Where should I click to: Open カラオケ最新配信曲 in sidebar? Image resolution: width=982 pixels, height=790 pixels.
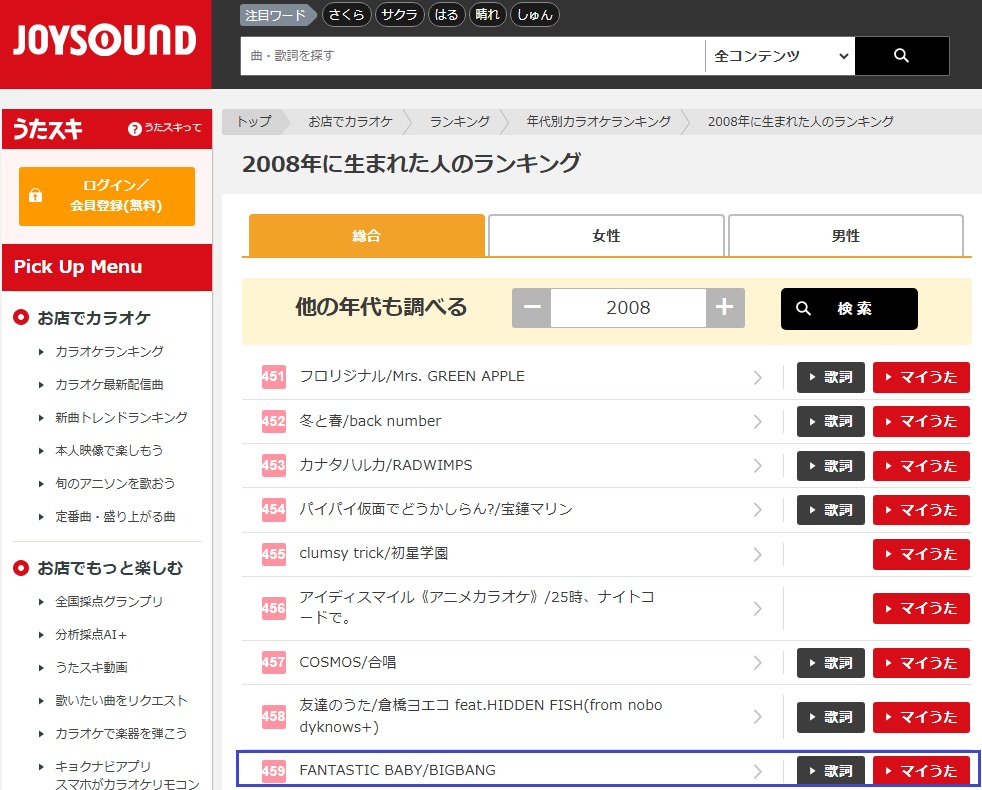109,385
